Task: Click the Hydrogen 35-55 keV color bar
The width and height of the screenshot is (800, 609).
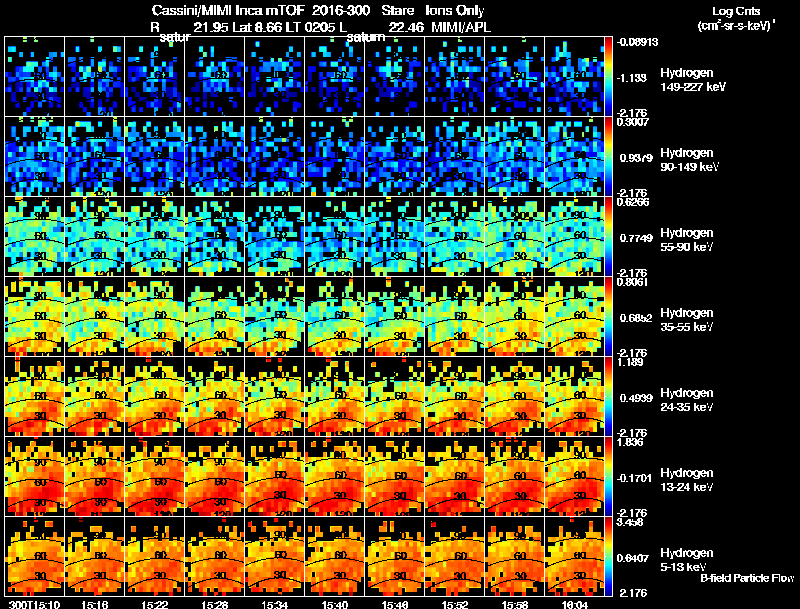Action: (x=609, y=317)
